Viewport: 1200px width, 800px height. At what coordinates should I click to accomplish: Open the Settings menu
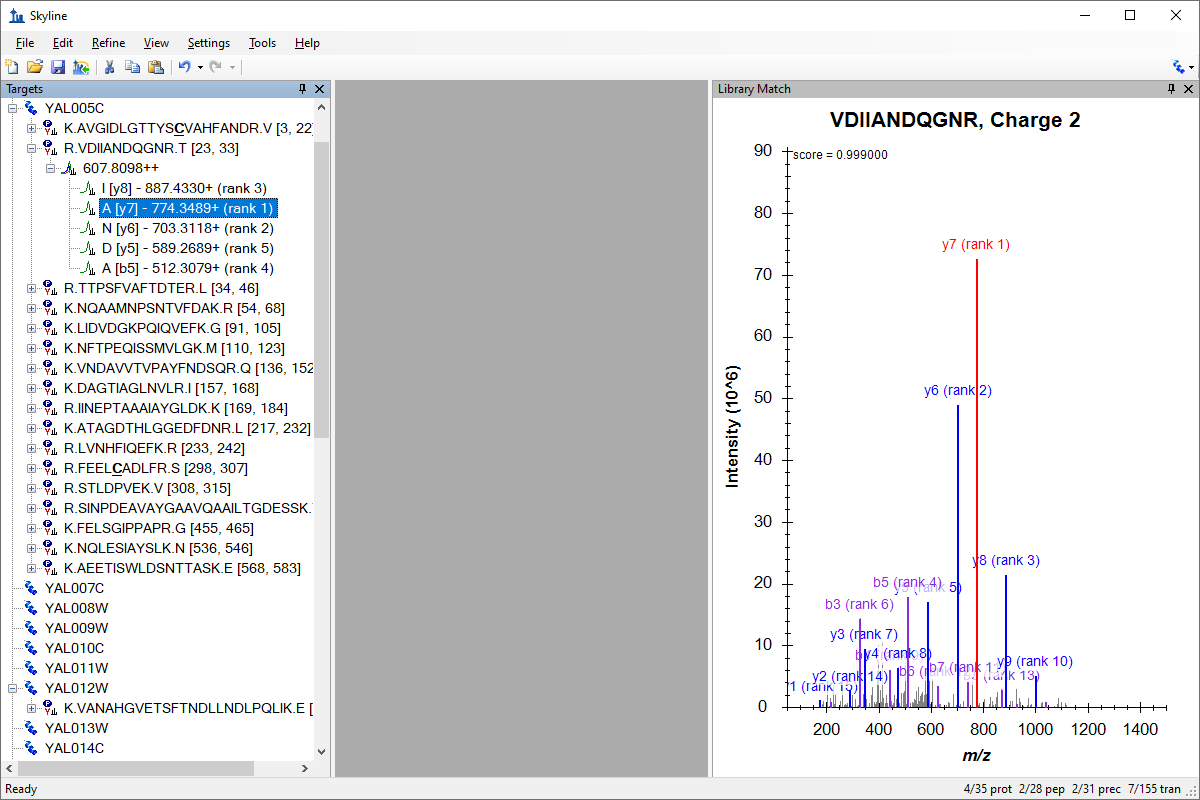209,43
